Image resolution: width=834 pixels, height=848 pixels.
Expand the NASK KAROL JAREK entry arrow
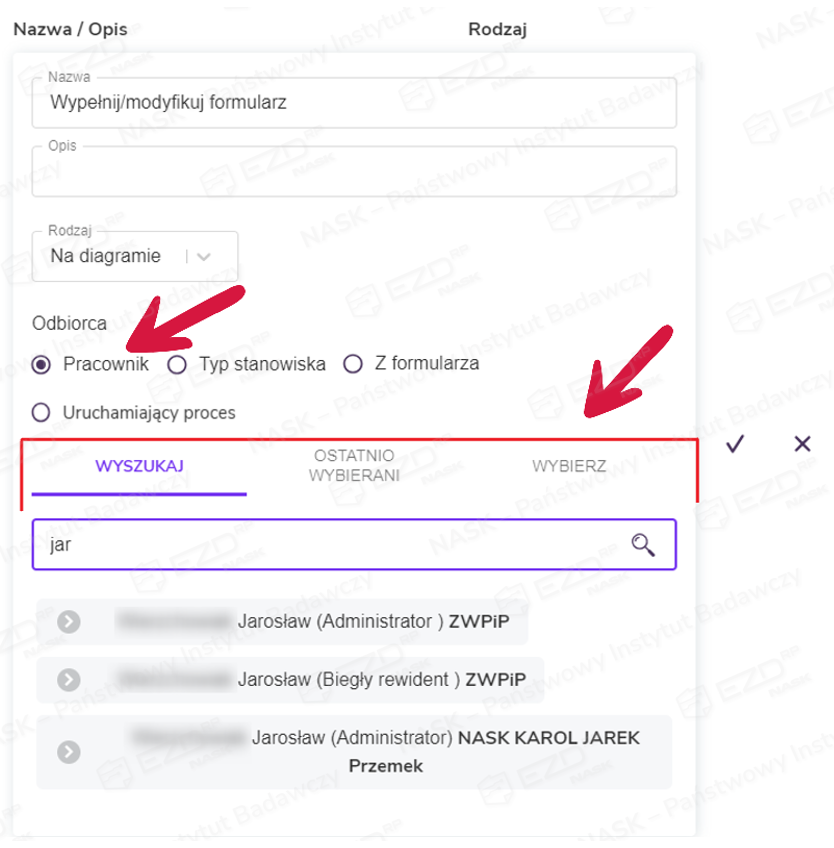tap(68, 752)
